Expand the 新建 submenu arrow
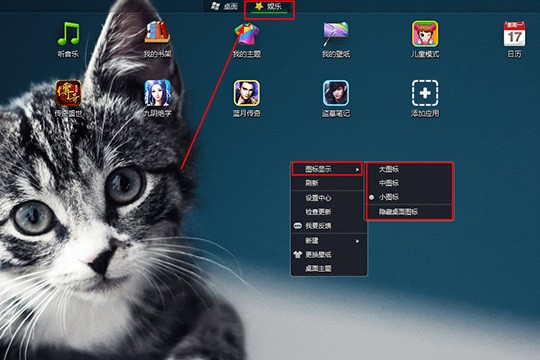540x360 pixels. (x=357, y=241)
